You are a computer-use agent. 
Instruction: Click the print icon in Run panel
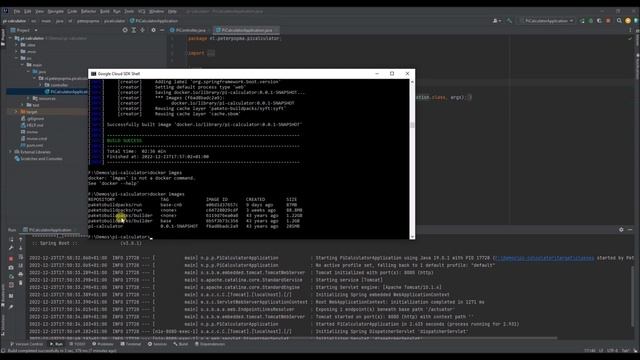[x=21, y=274]
